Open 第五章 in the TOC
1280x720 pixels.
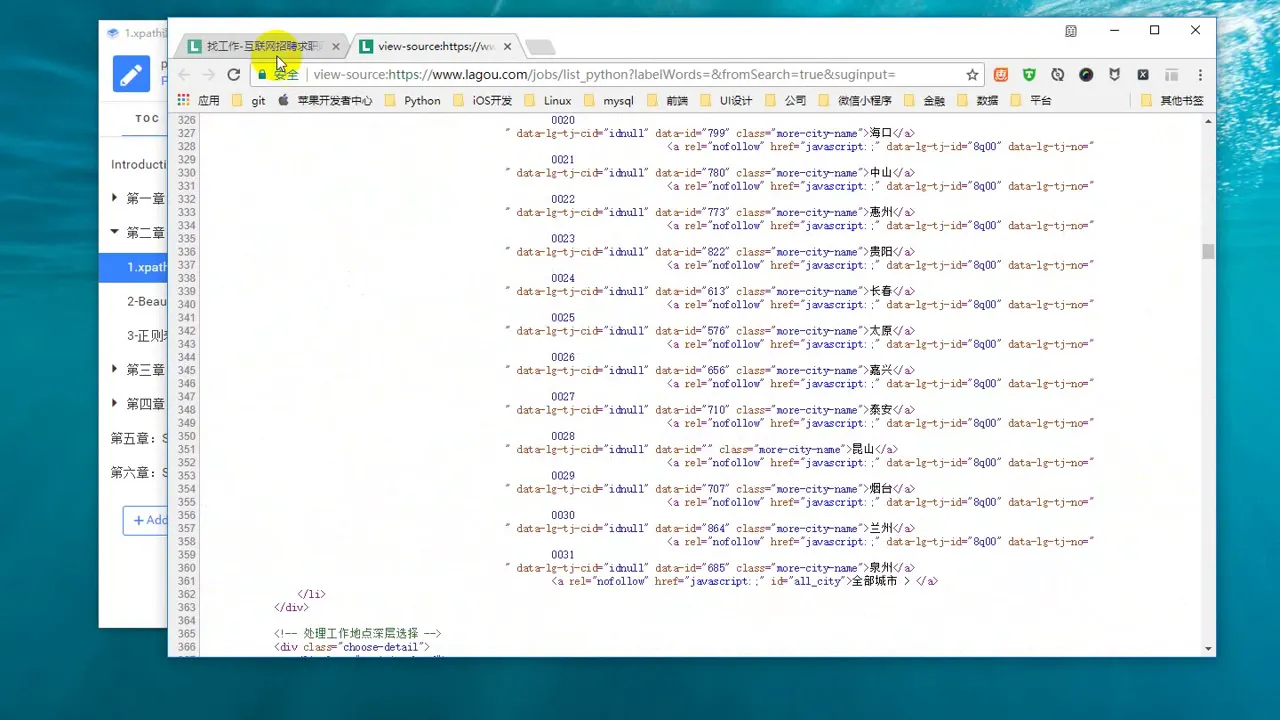coord(138,438)
